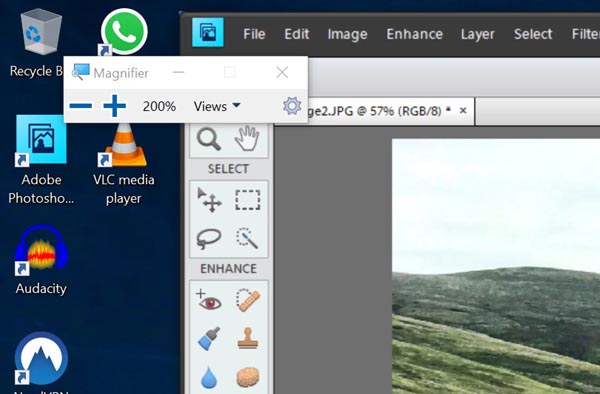Open the Filter menu
Screen dimensions: 600x394
click(x=585, y=34)
